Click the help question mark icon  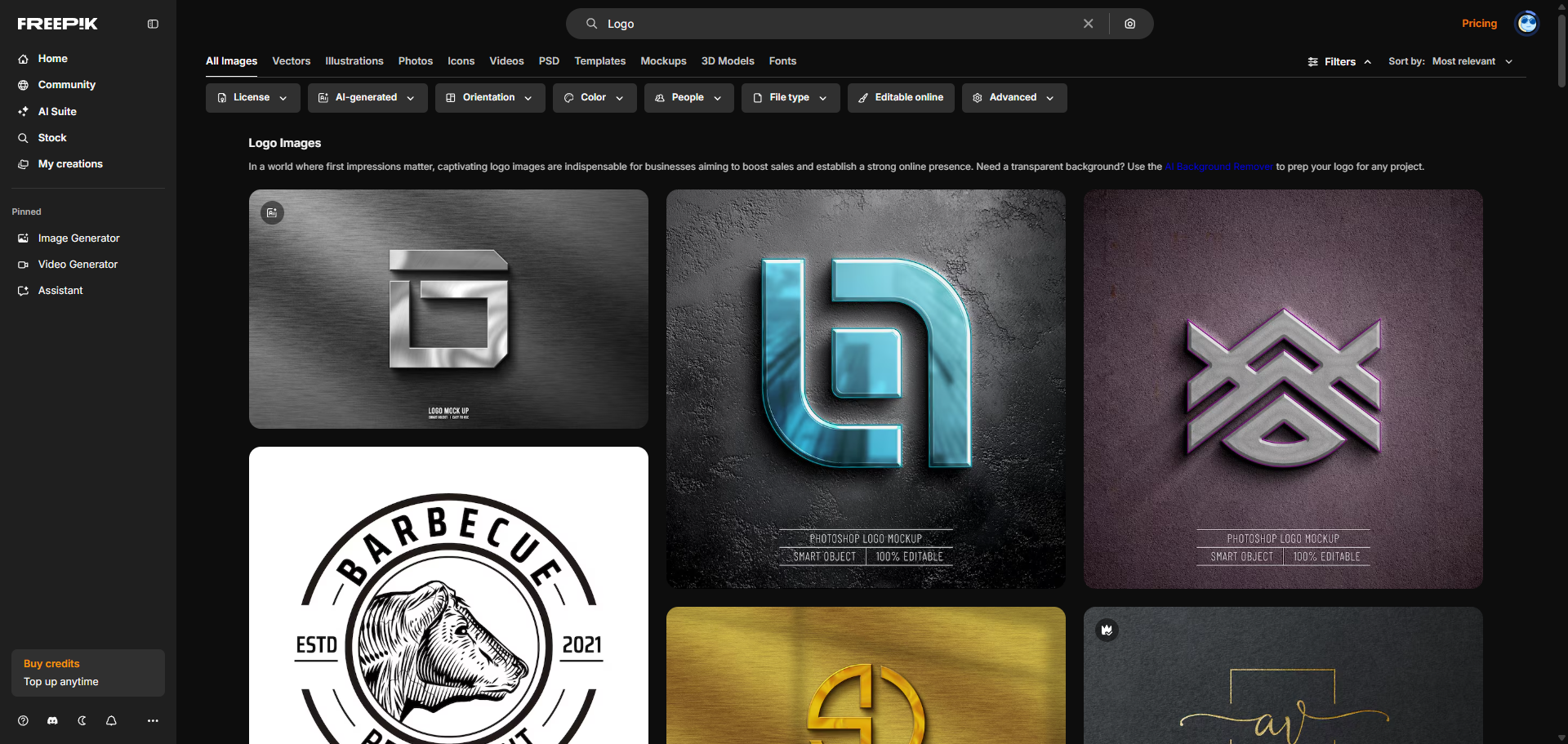tap(23, 720)
